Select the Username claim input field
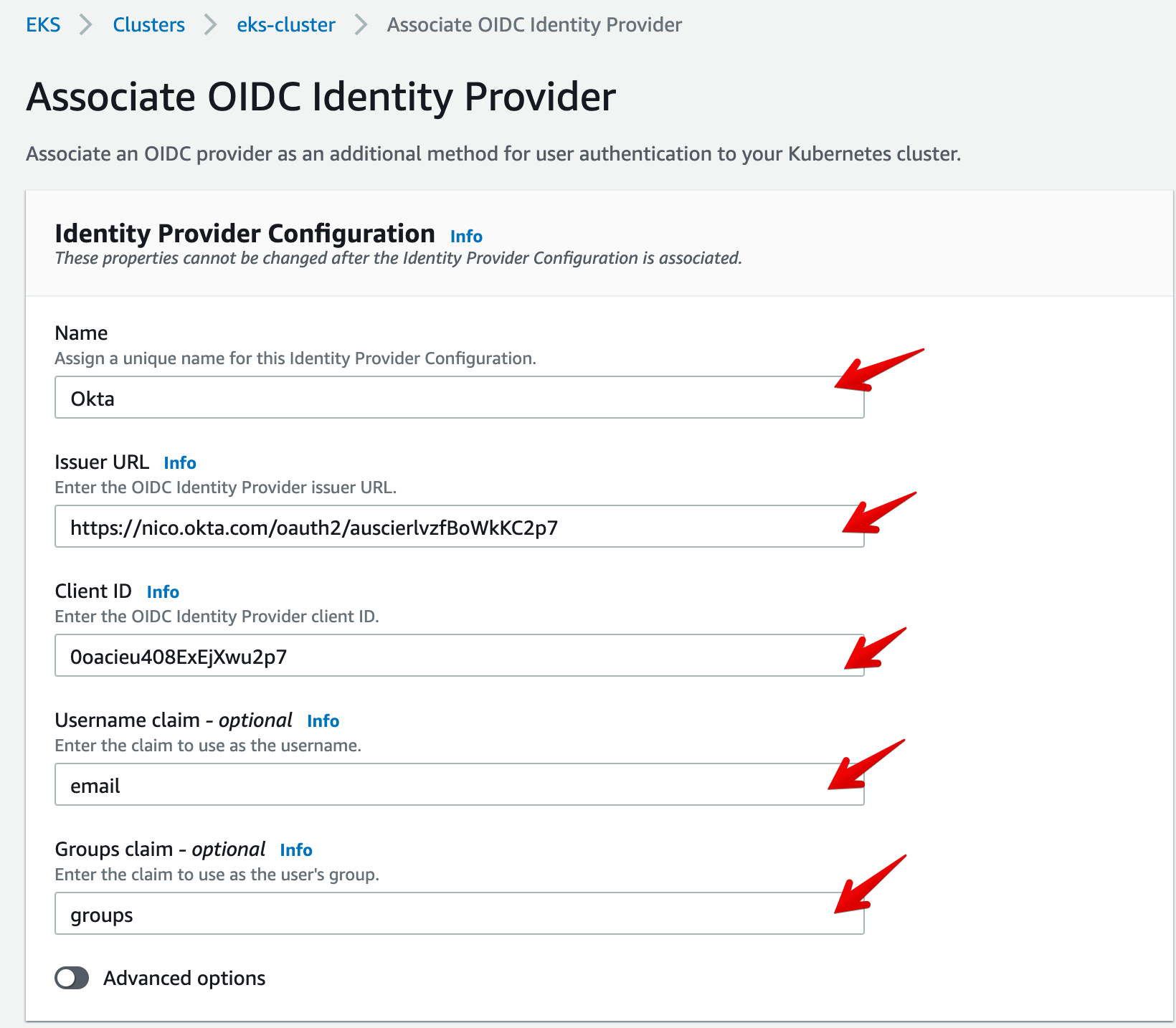 click(x=459, y=785)
